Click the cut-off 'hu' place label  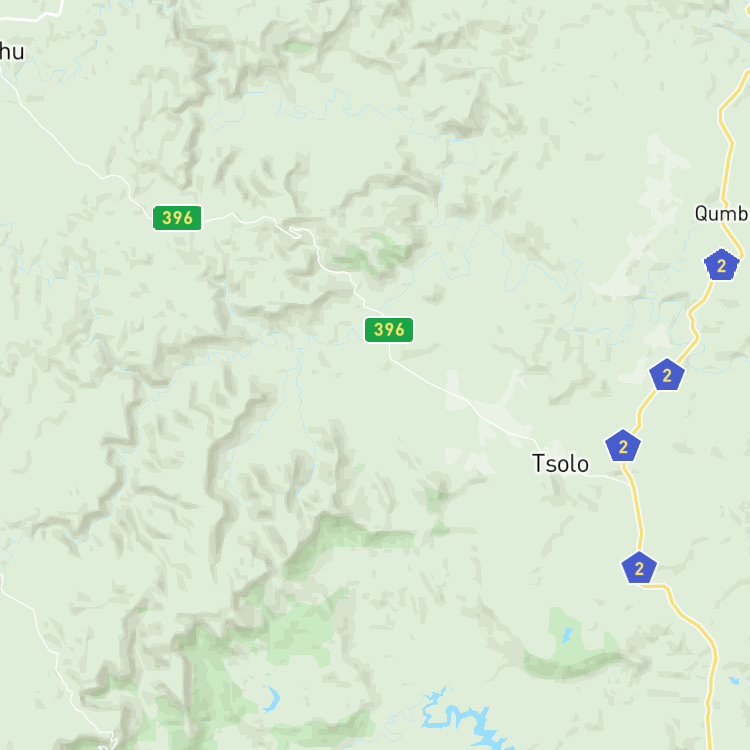11,51
